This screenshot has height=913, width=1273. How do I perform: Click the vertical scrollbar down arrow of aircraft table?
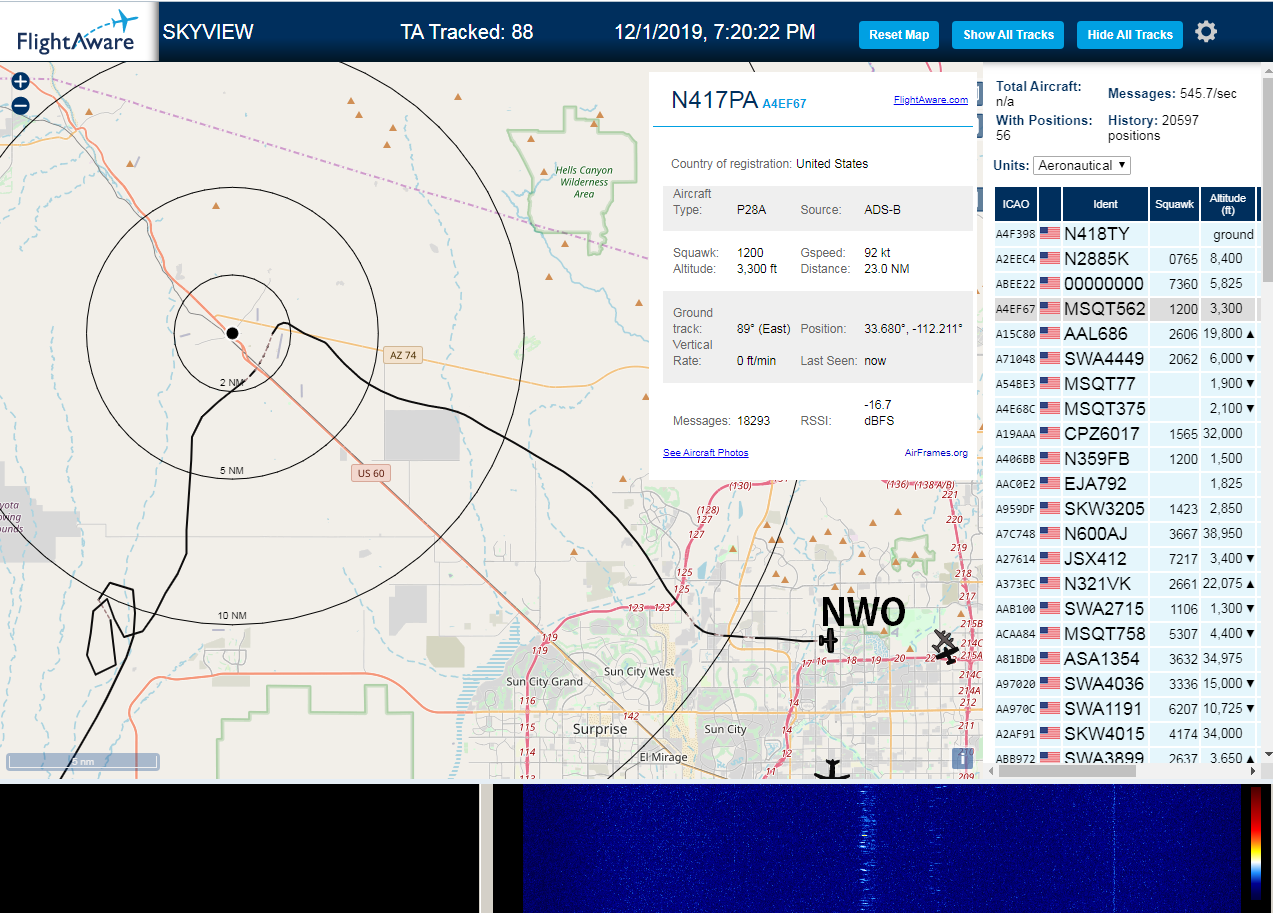(1268, 754)
